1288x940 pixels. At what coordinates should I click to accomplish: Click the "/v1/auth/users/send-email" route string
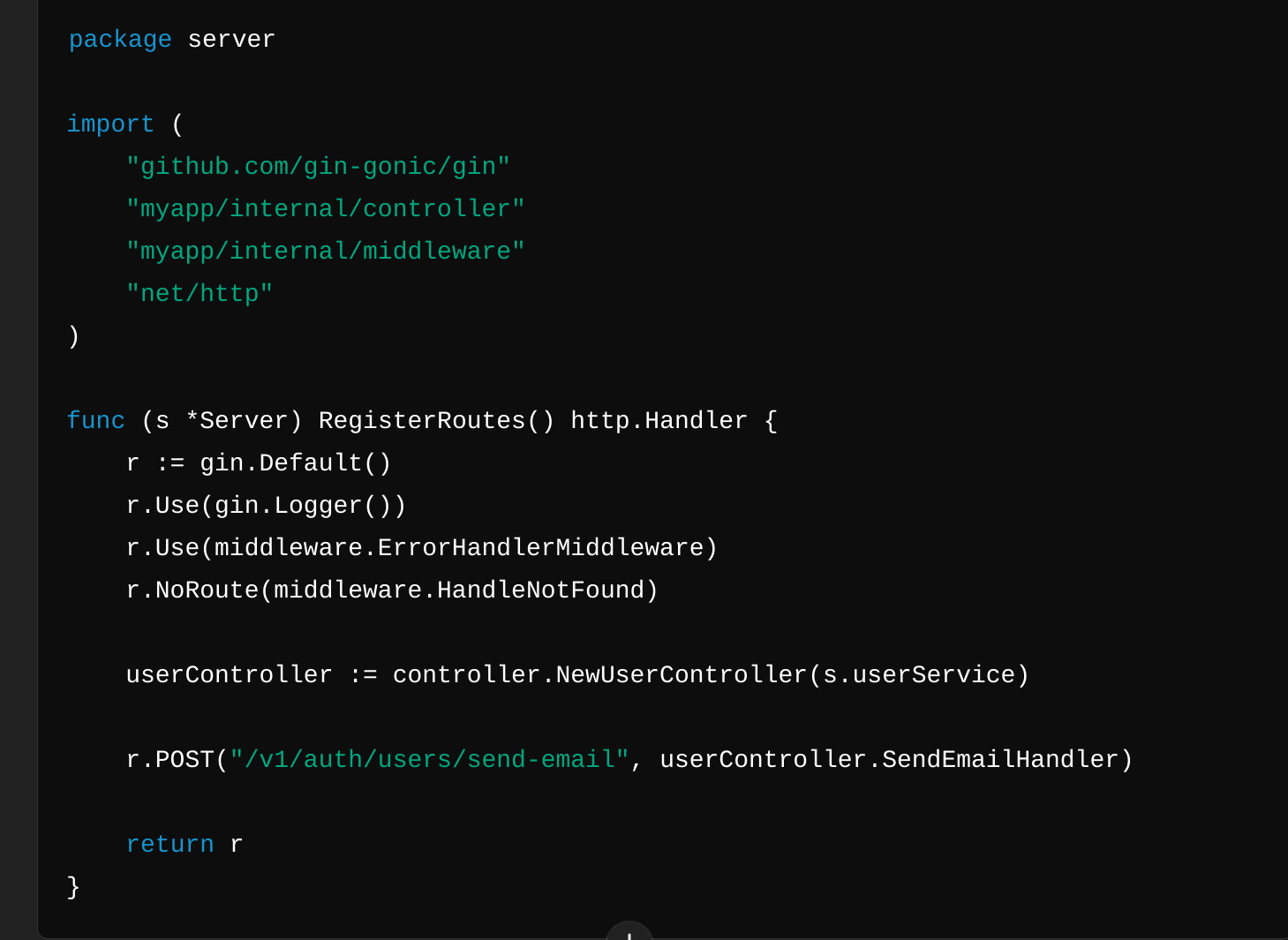[x=429, y=760]
